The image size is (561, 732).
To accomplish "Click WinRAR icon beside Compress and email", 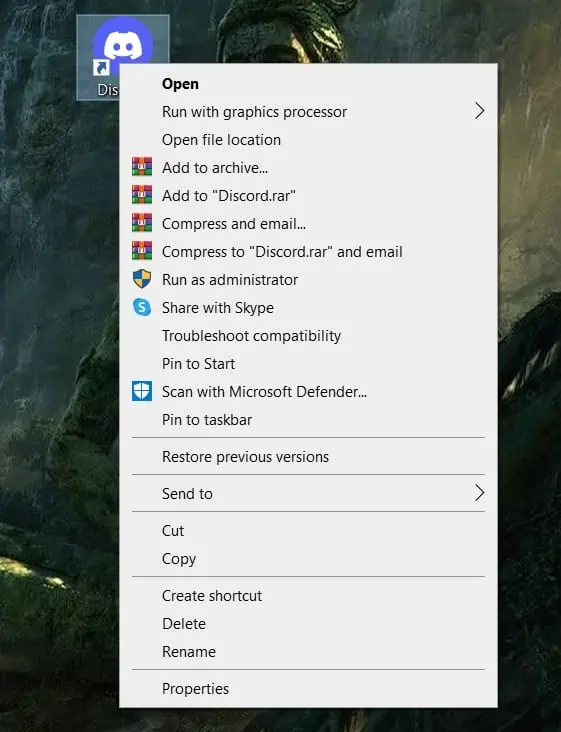I will [x=142, y=223].
